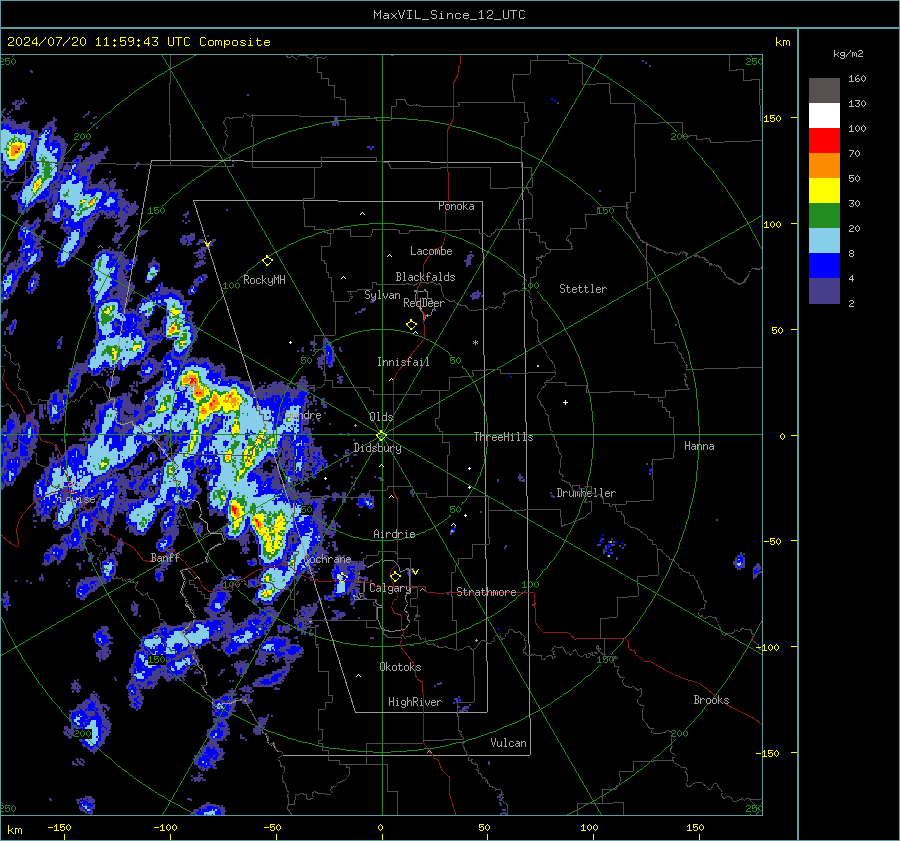Click the Innisfail city label
900x841 pixels.
point(403,362)
